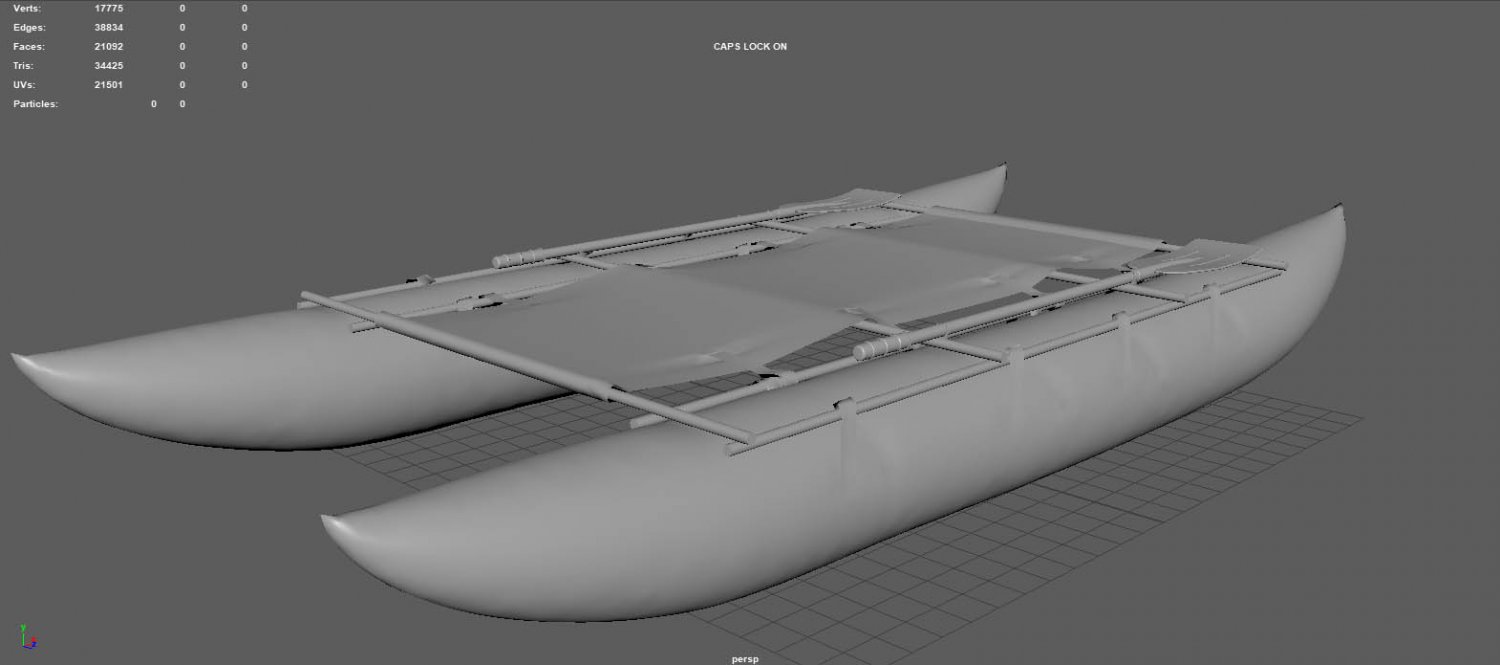Click the Edges count in the poly HUD

tap(110, 27)
